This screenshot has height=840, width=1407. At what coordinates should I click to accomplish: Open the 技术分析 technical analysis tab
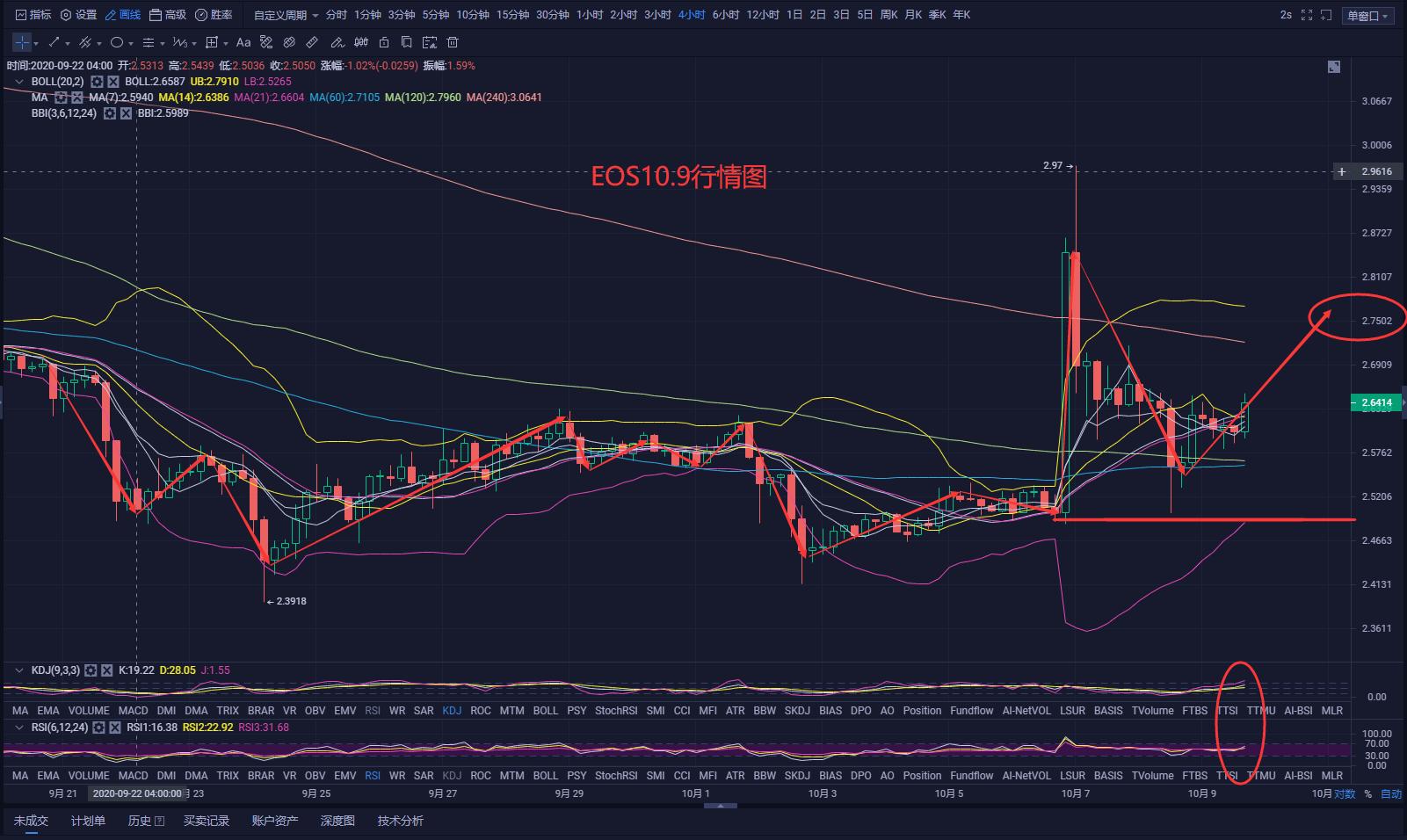[401, 821]
